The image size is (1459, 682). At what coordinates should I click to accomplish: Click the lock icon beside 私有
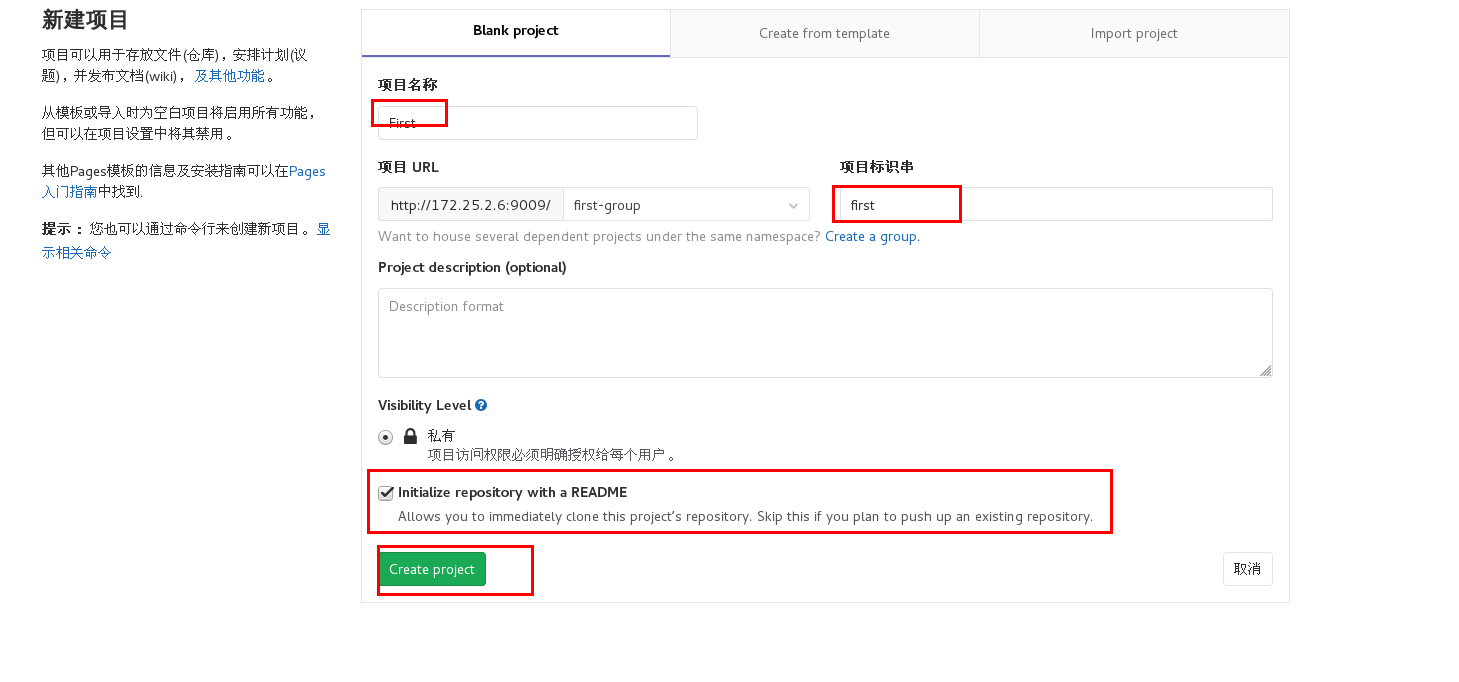(x=410, y=437)
